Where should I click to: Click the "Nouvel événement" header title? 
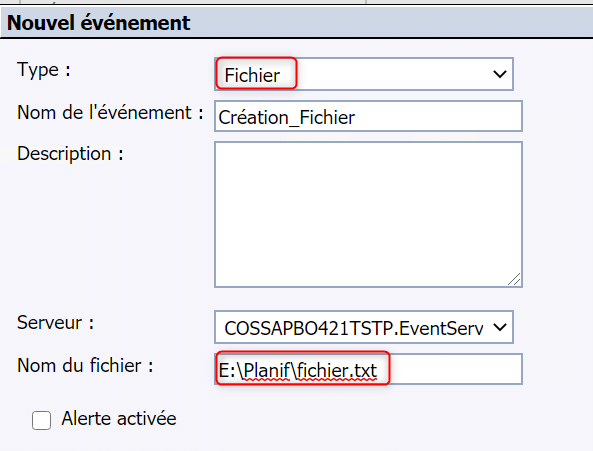click(x=98, y=23)
